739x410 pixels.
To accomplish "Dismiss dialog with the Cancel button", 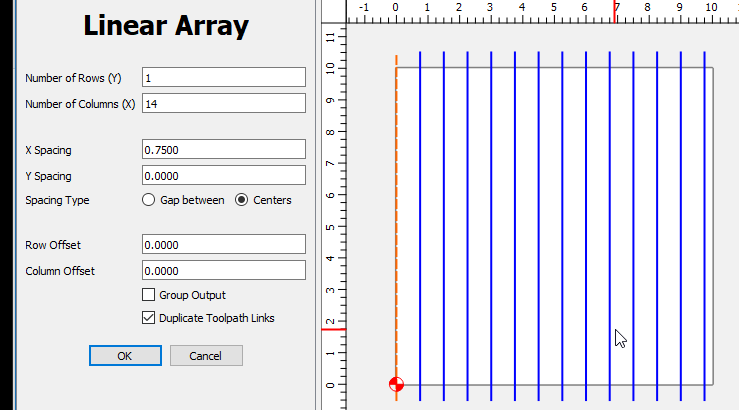I will coord(206,356).
